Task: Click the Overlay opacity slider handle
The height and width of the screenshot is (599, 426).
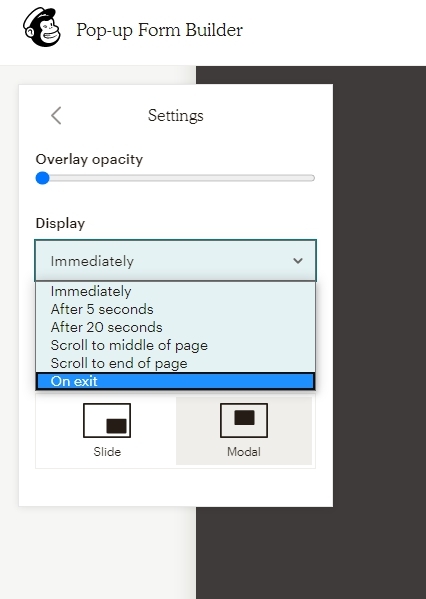Action: pyautogui.click(x=42, y=178)
